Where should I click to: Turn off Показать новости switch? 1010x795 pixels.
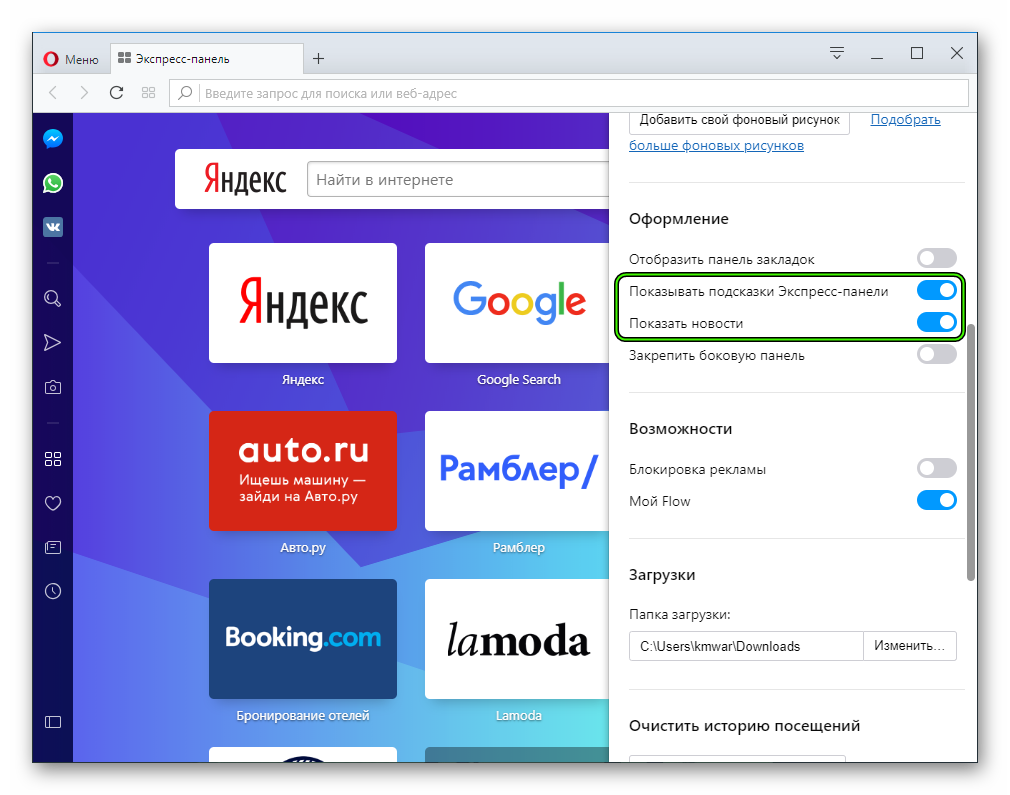coord(937,322)
